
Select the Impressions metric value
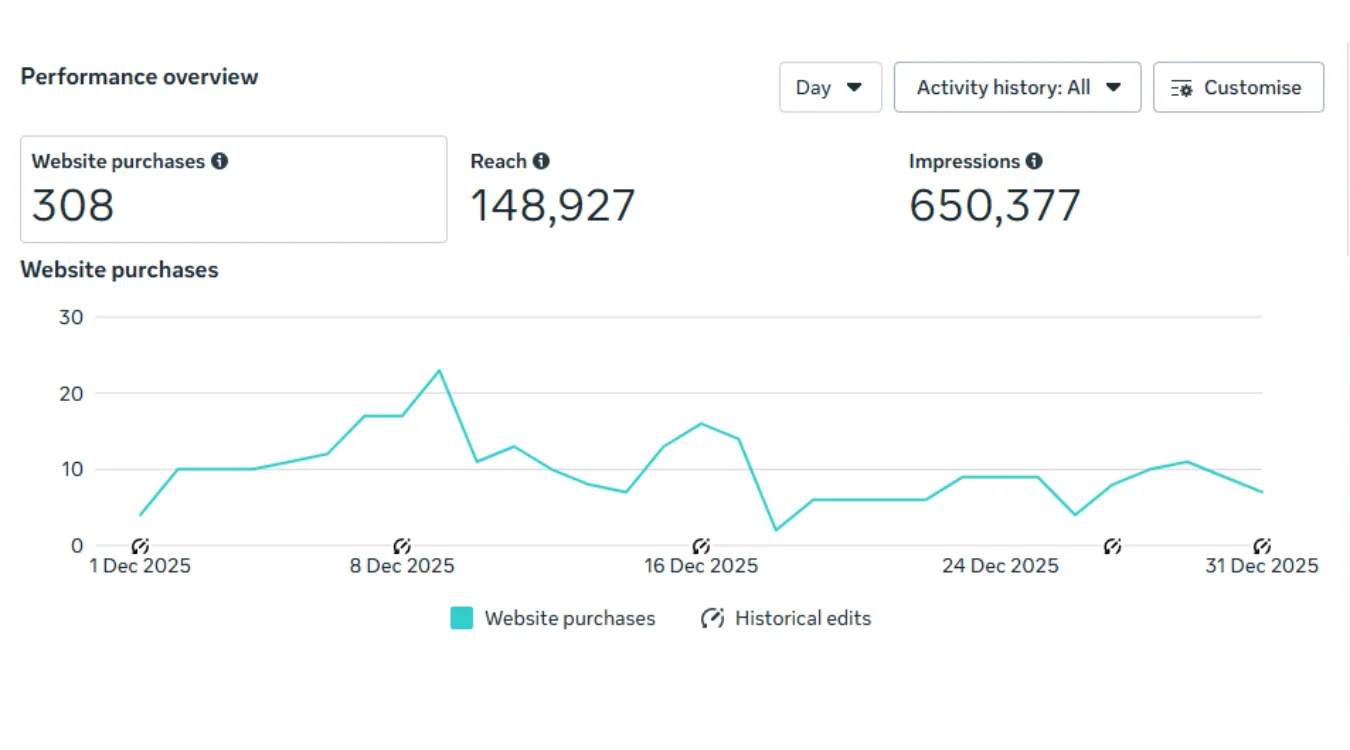click(994, 205)
